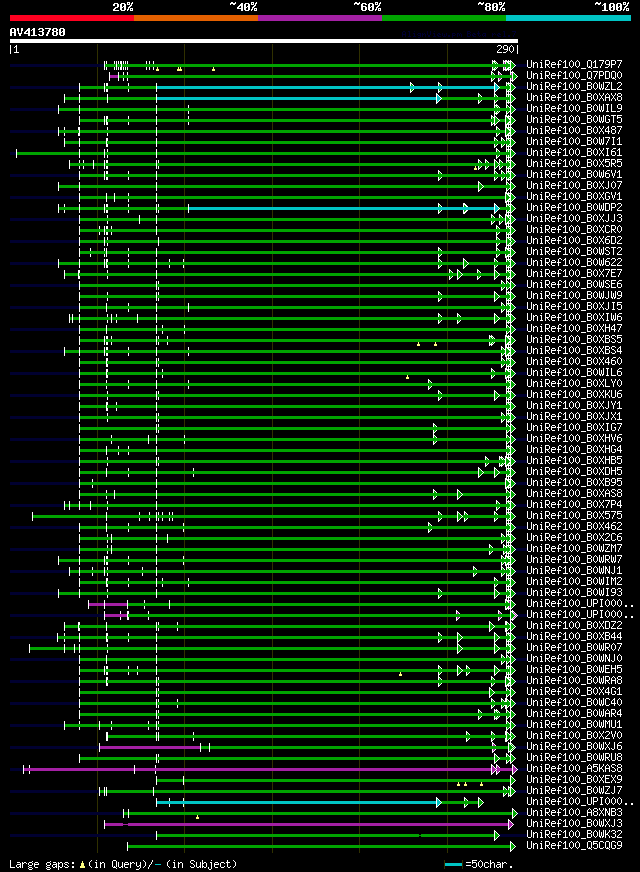Viewport: 640px width, 872px height.
Task: Select the UniRef100_B0WIM2 label
Action: click(x=574, y=582)
